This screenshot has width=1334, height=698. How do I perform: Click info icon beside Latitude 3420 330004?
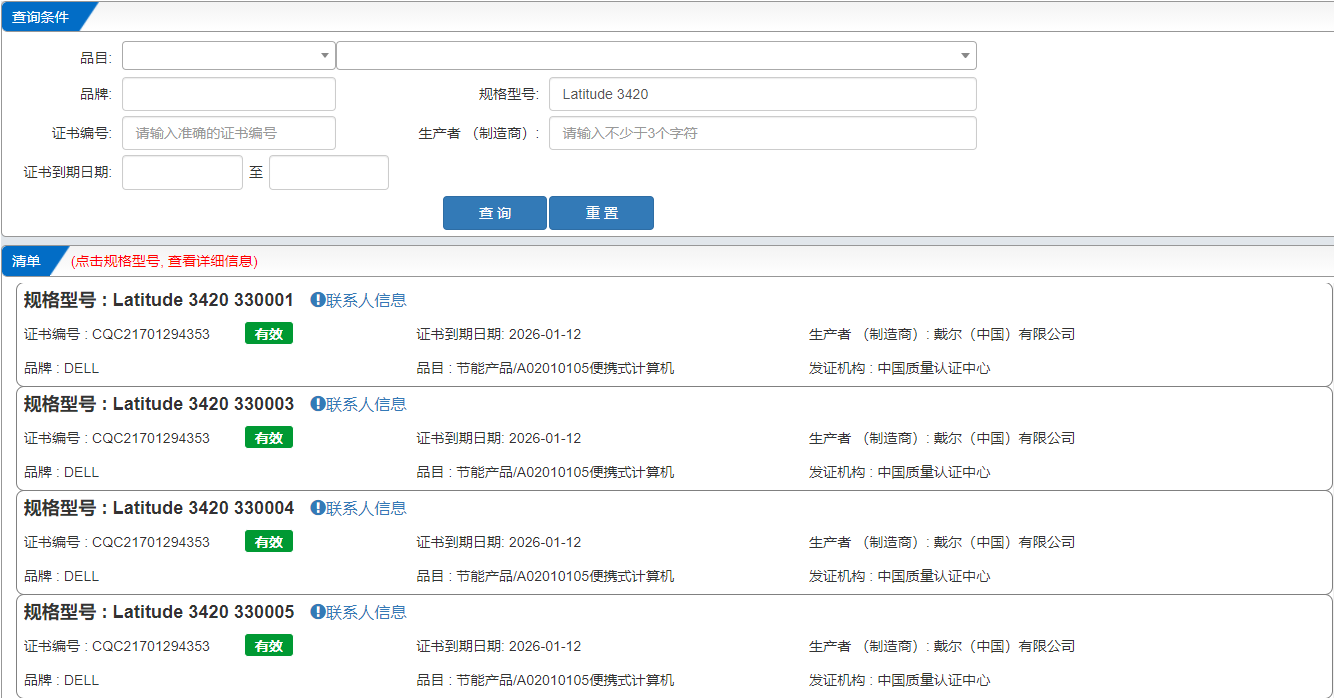click(318, 508)
